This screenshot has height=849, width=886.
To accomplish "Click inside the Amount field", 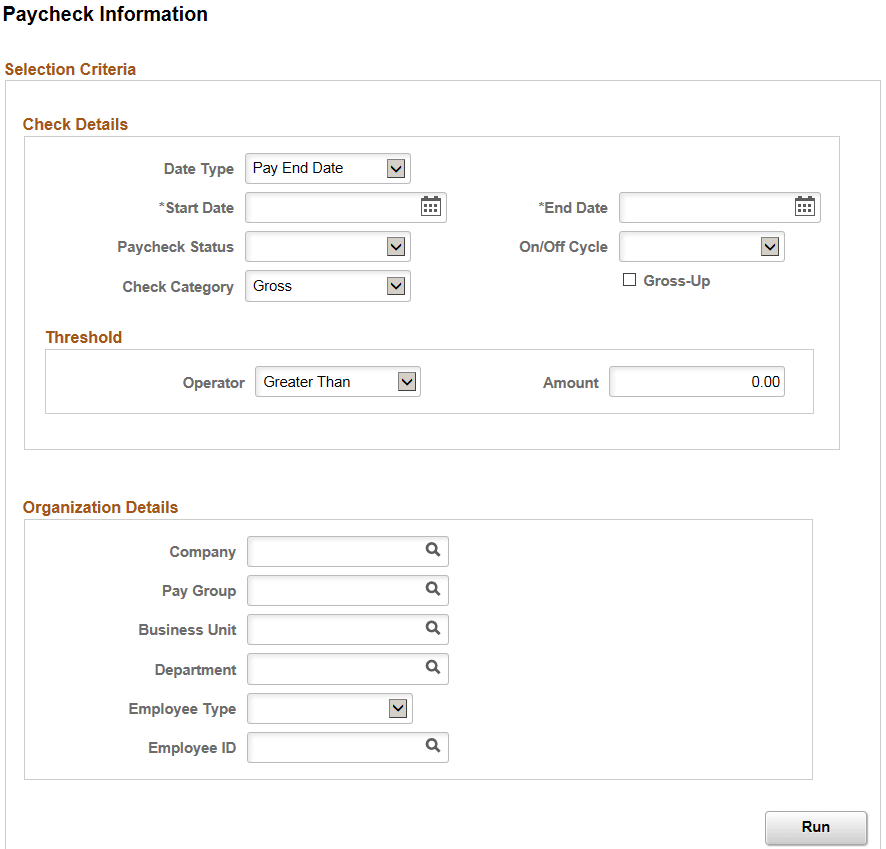I will pyautogui.click(x=696, y=381).
